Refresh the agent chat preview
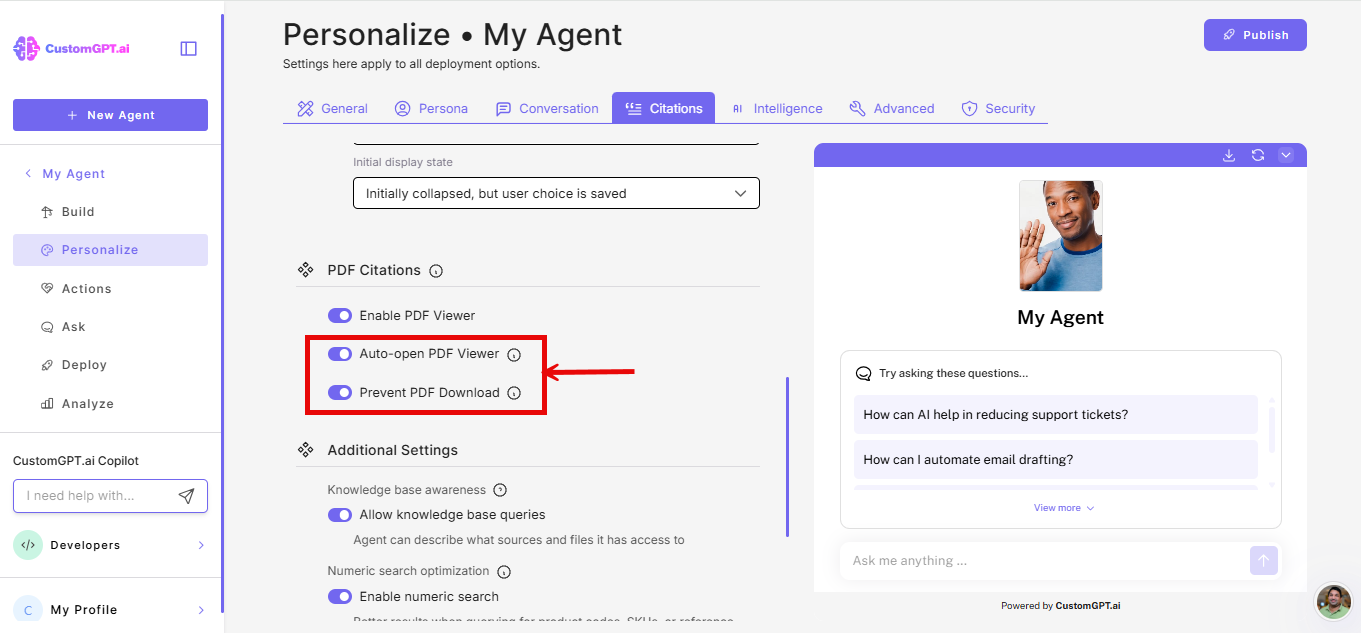 click(x=1257, y=155)
